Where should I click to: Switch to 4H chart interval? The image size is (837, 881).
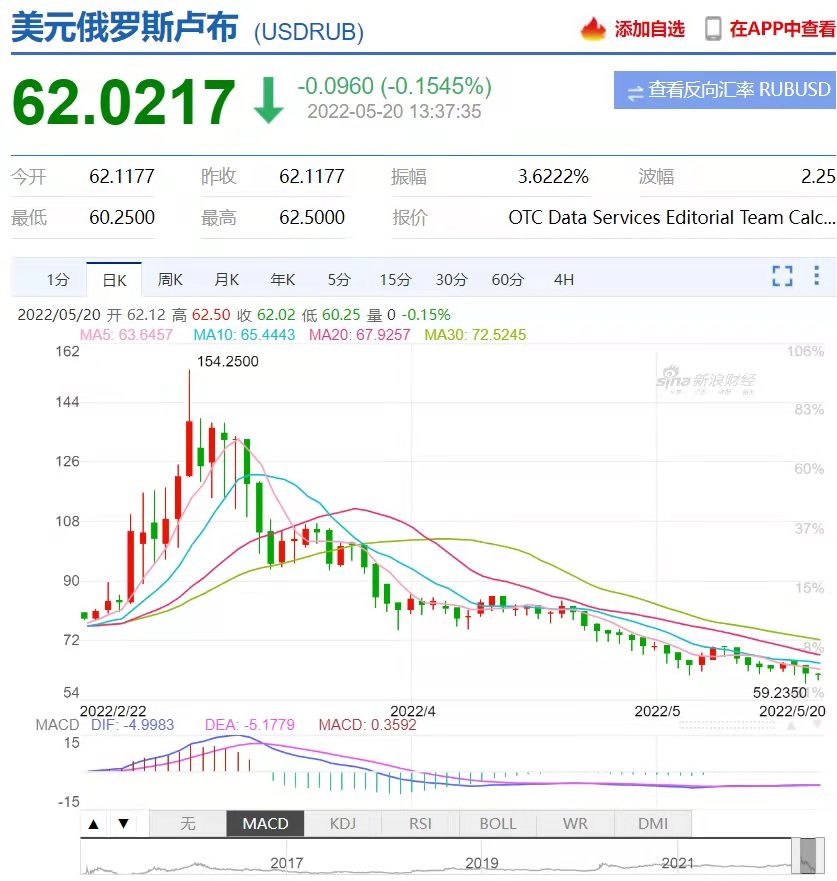pos(563,279)
